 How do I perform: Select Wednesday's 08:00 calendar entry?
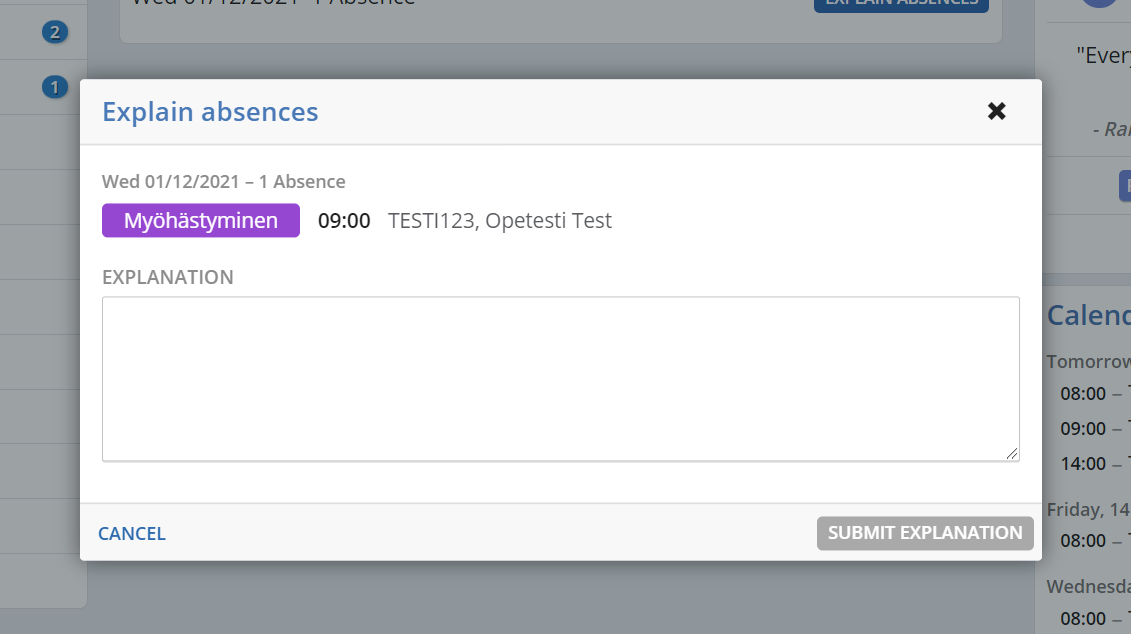click(x=1084, y=619)
